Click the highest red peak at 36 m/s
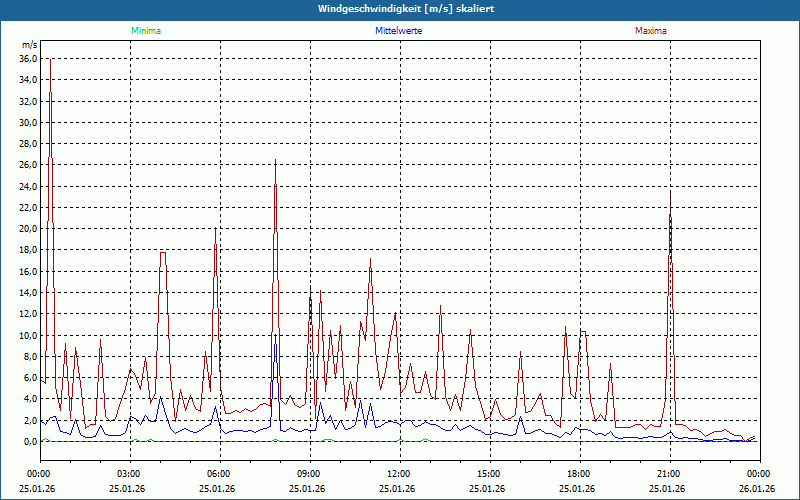The width and height of the screenshot is (800, 500). click(50, 60)
